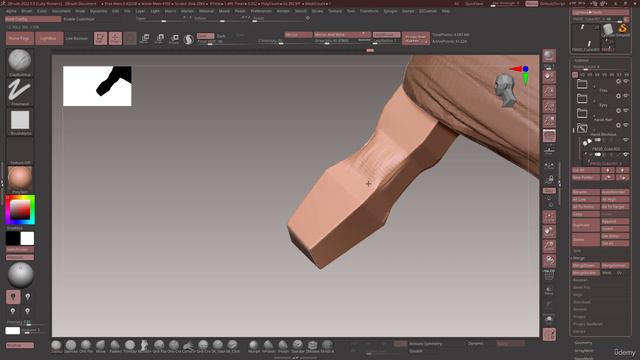This screenshot has width=640, height=360.
Task: Open the Preferences menu
Action: click(261, 11)
